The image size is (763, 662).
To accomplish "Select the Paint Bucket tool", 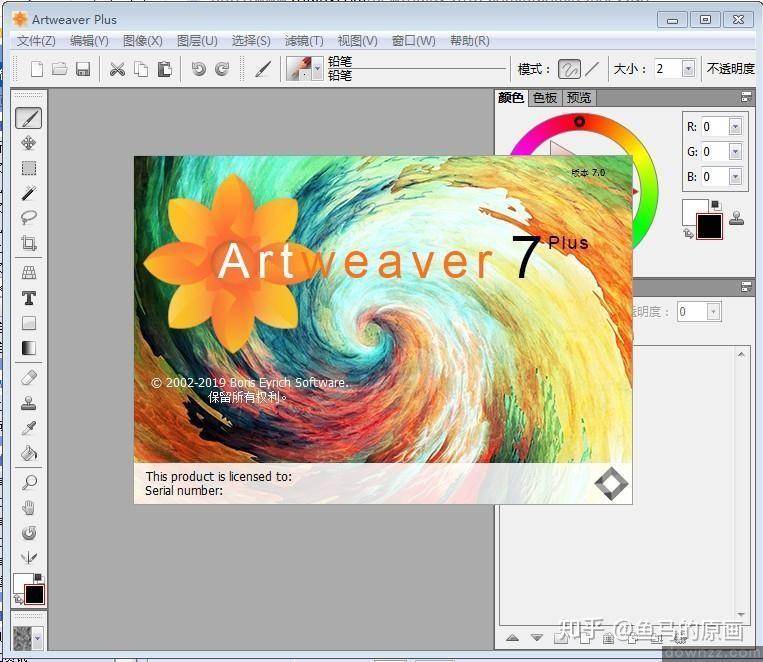I will pos(29,453).
